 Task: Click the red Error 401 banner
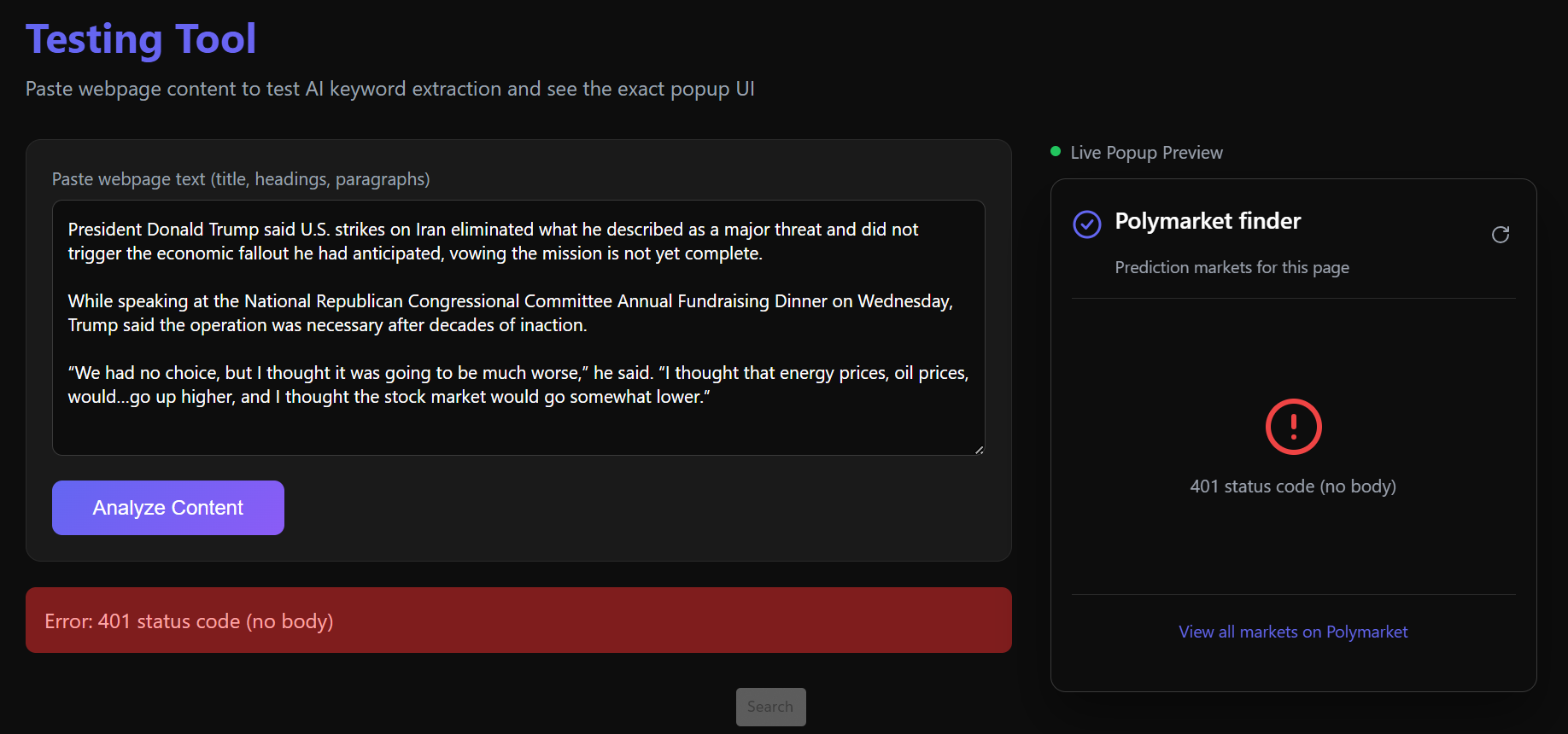click(x=518, y=620)
